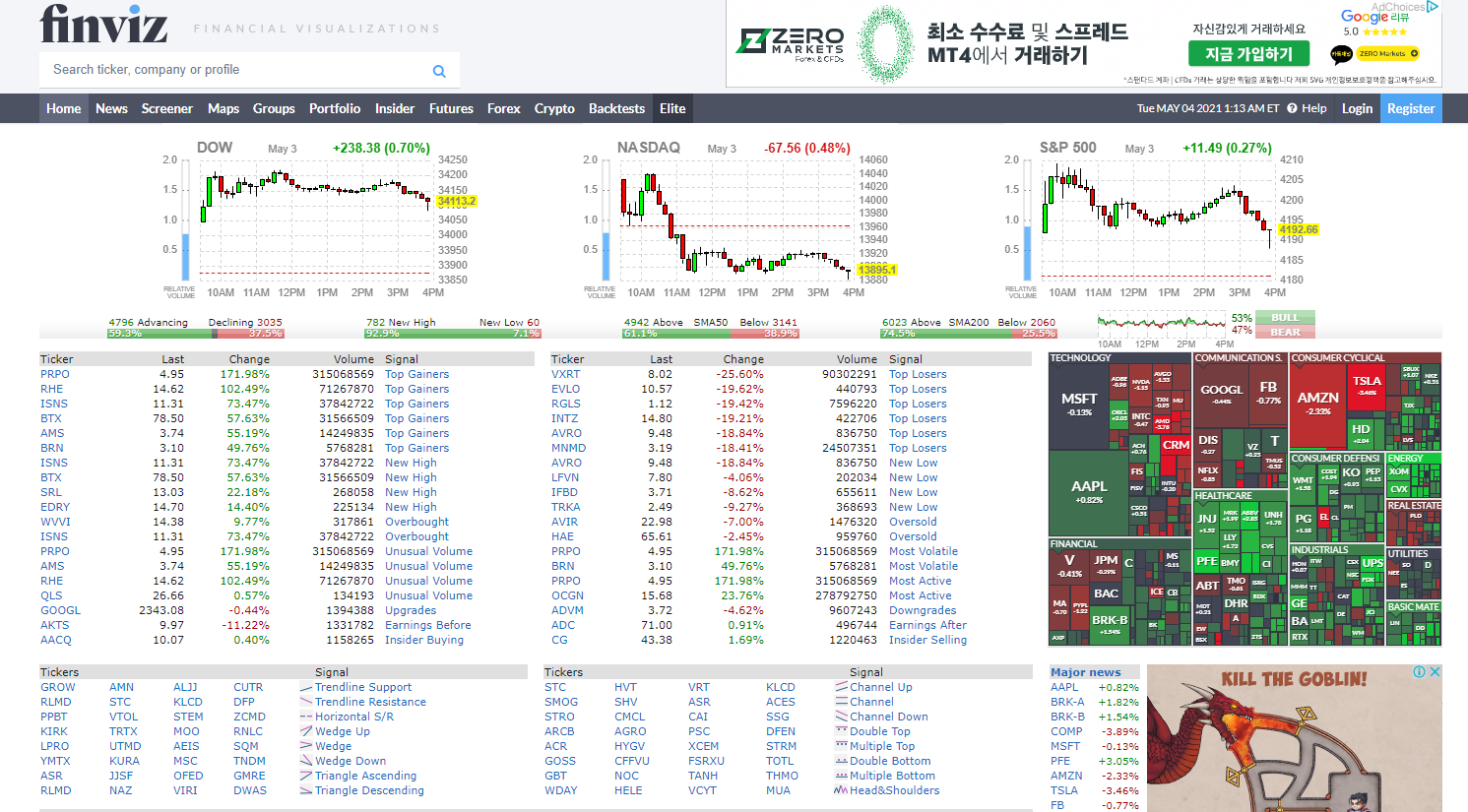
Task: Close the Kill the Goblin ad
Action: 1435,672
